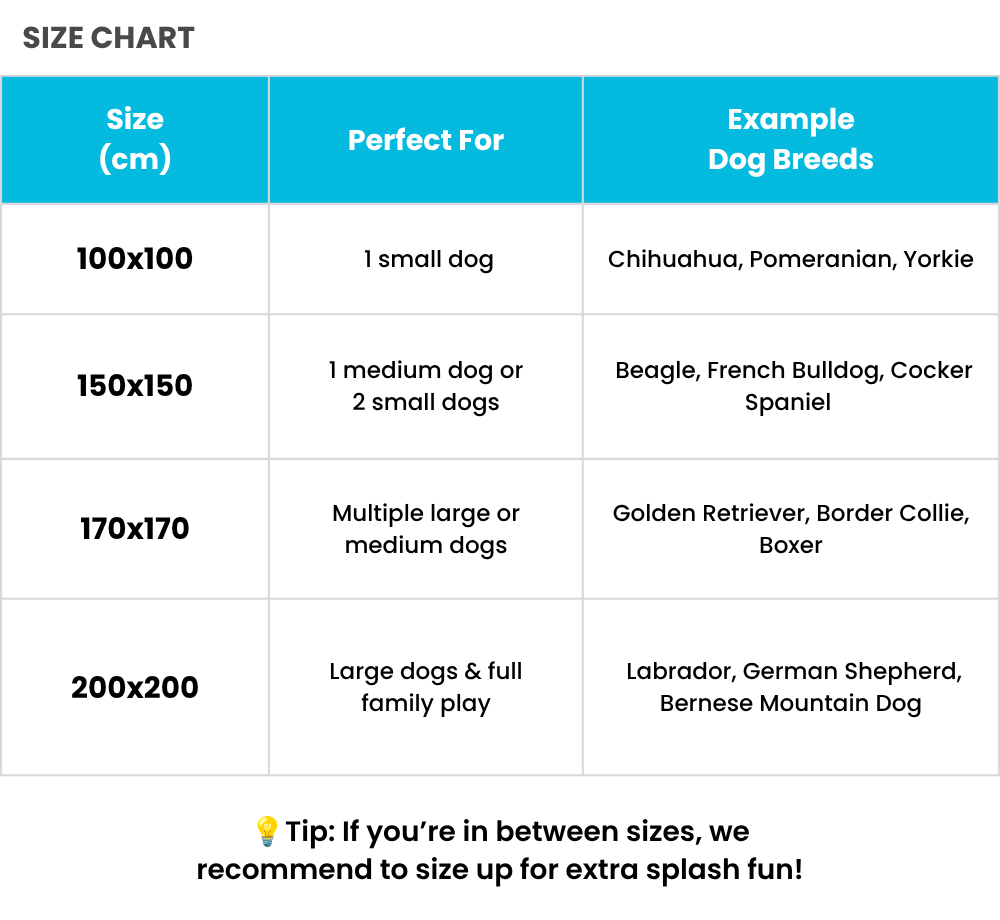Click the lightbulb tip icon
This screenshot has height=920, width=1000.
267,831
